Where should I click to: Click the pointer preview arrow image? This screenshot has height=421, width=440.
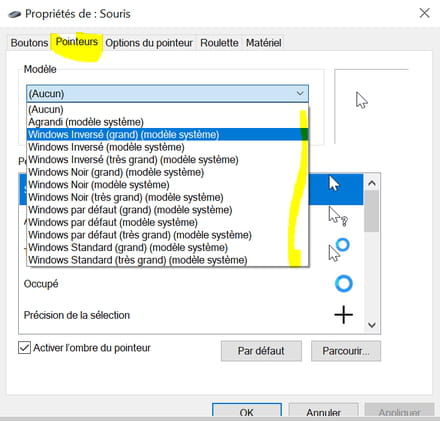pos(362,100)
